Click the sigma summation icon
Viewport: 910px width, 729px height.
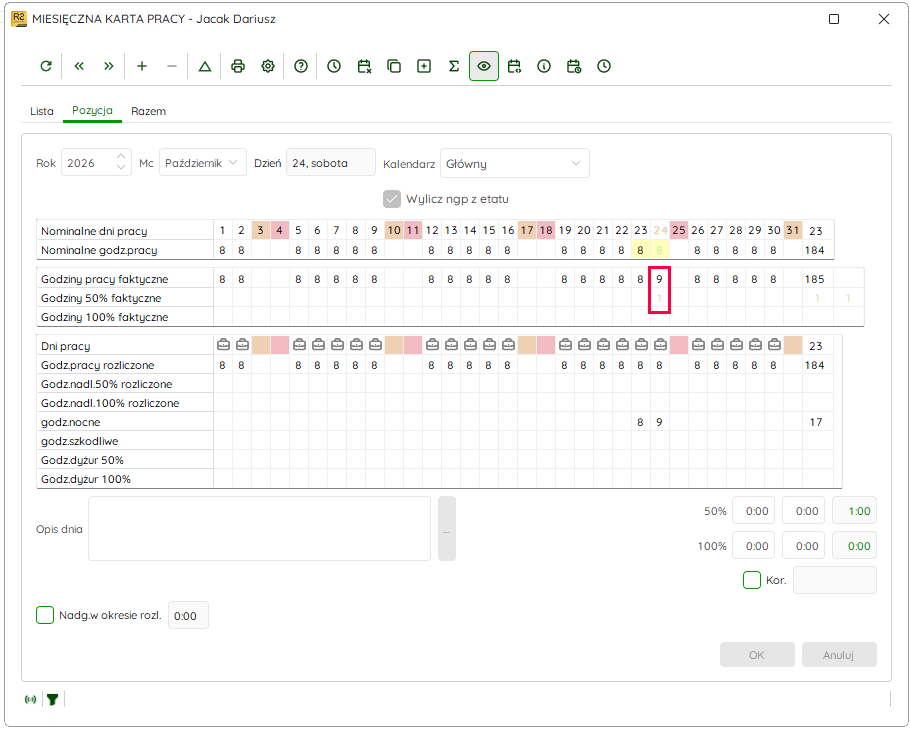[454, 66]
